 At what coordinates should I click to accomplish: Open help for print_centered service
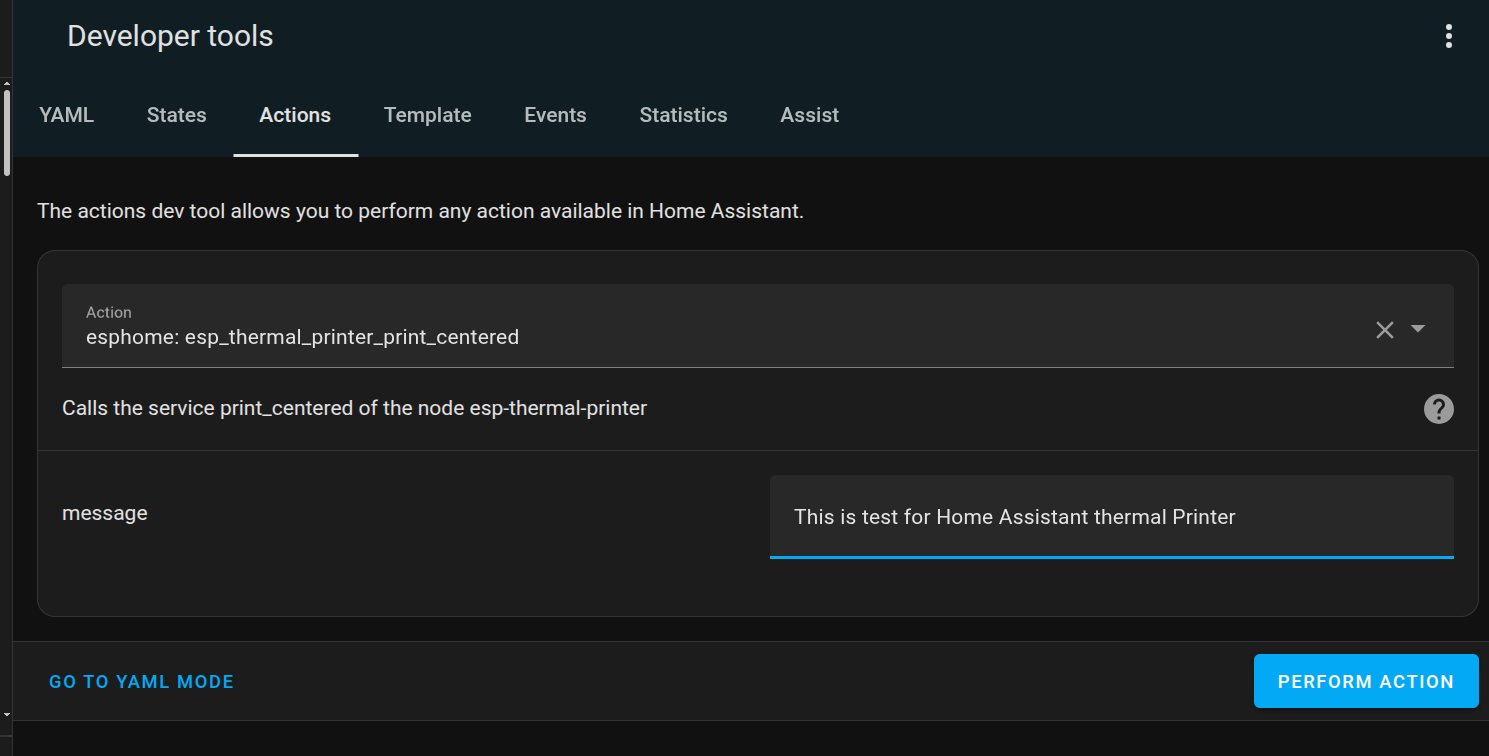point(1438,409)
